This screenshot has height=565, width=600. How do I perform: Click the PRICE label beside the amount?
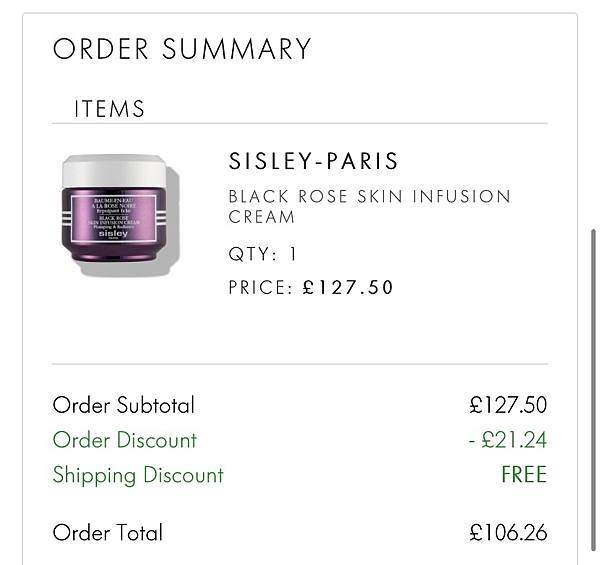(x=261, y=287)
